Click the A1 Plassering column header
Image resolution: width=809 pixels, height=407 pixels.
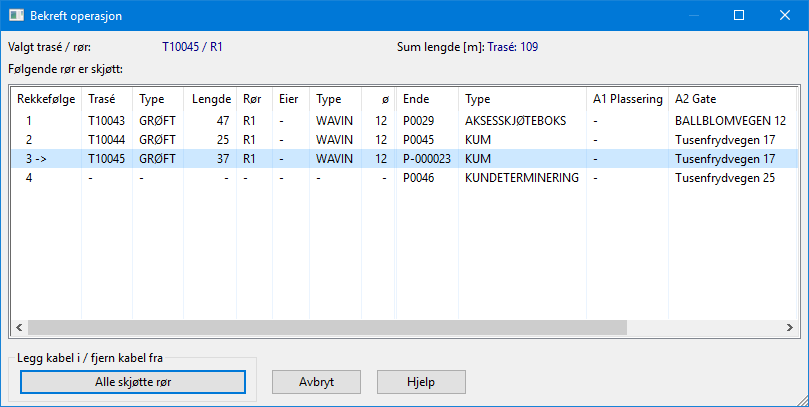(x=627, y=99)
